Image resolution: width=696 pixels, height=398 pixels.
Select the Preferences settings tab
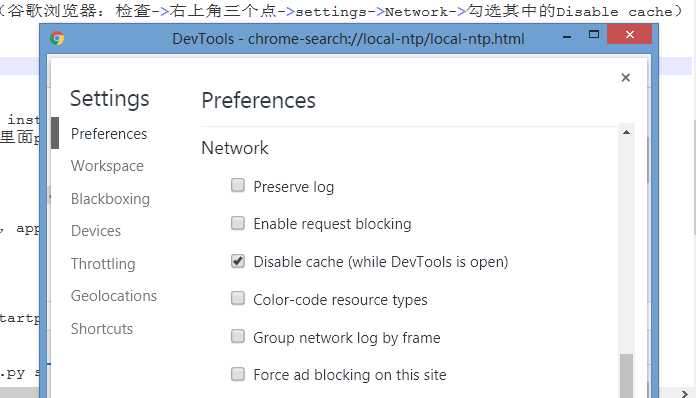(x=109, y=134)
